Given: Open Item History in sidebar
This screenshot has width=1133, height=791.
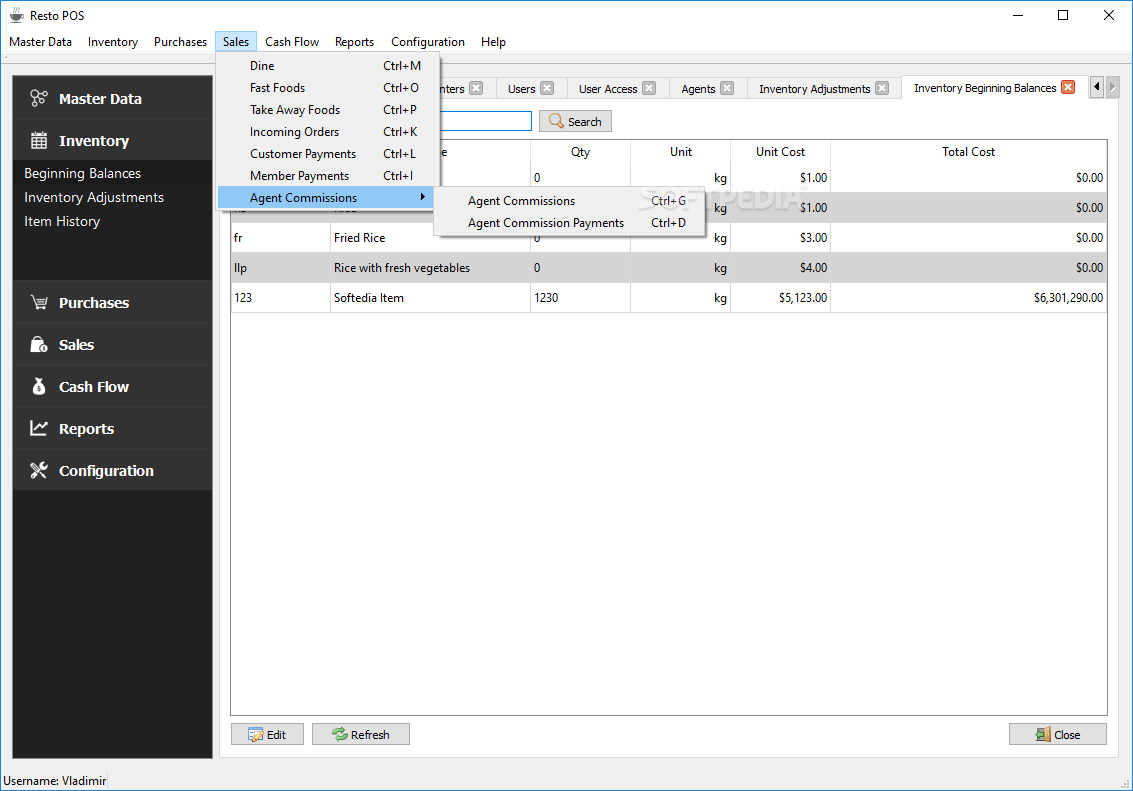Looking at the screenshot, I should coord(62,221).
